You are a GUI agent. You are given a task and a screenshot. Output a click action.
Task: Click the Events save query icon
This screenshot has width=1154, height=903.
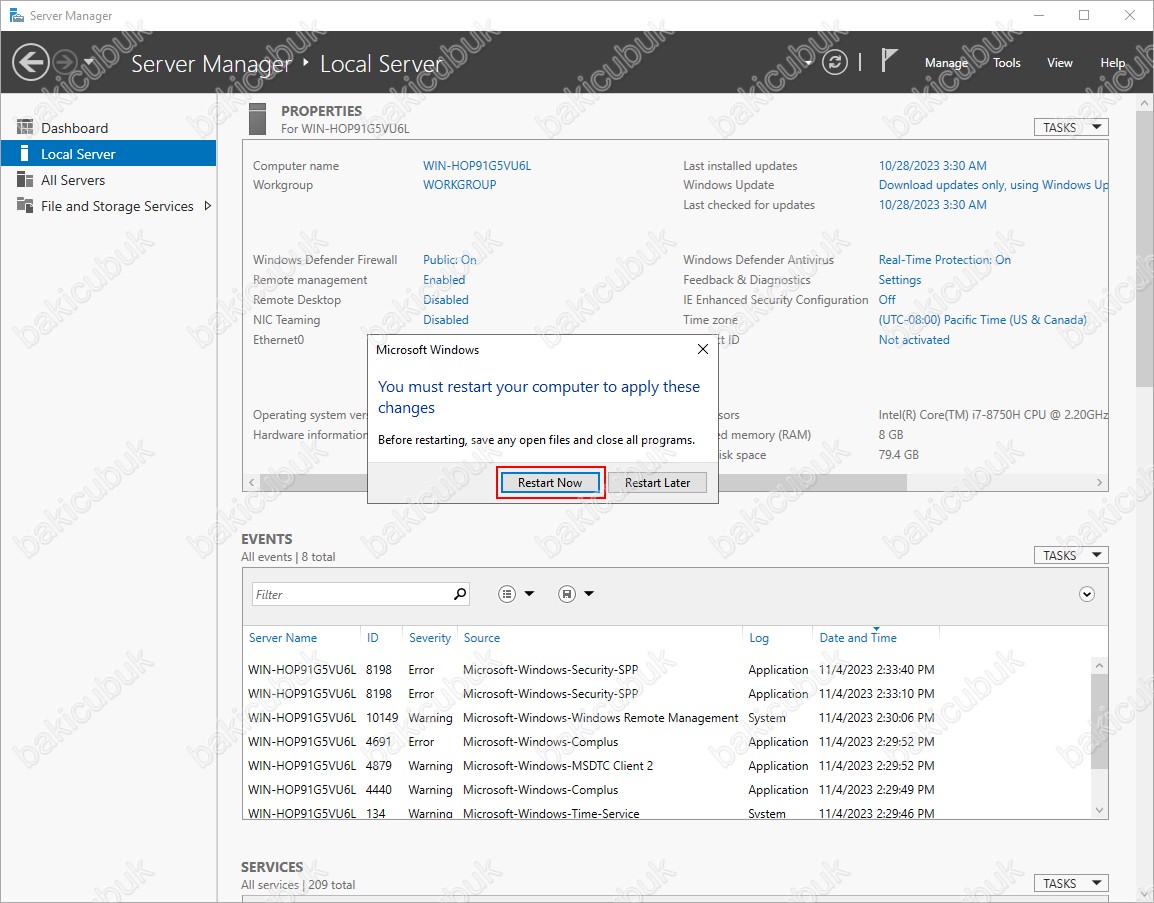point(567,594)
